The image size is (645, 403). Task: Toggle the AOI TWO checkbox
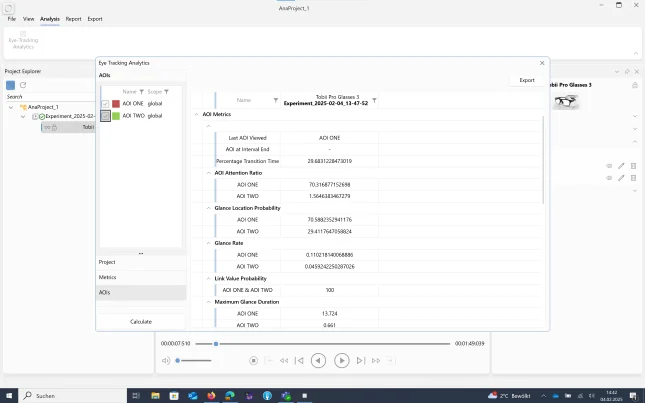105,116
